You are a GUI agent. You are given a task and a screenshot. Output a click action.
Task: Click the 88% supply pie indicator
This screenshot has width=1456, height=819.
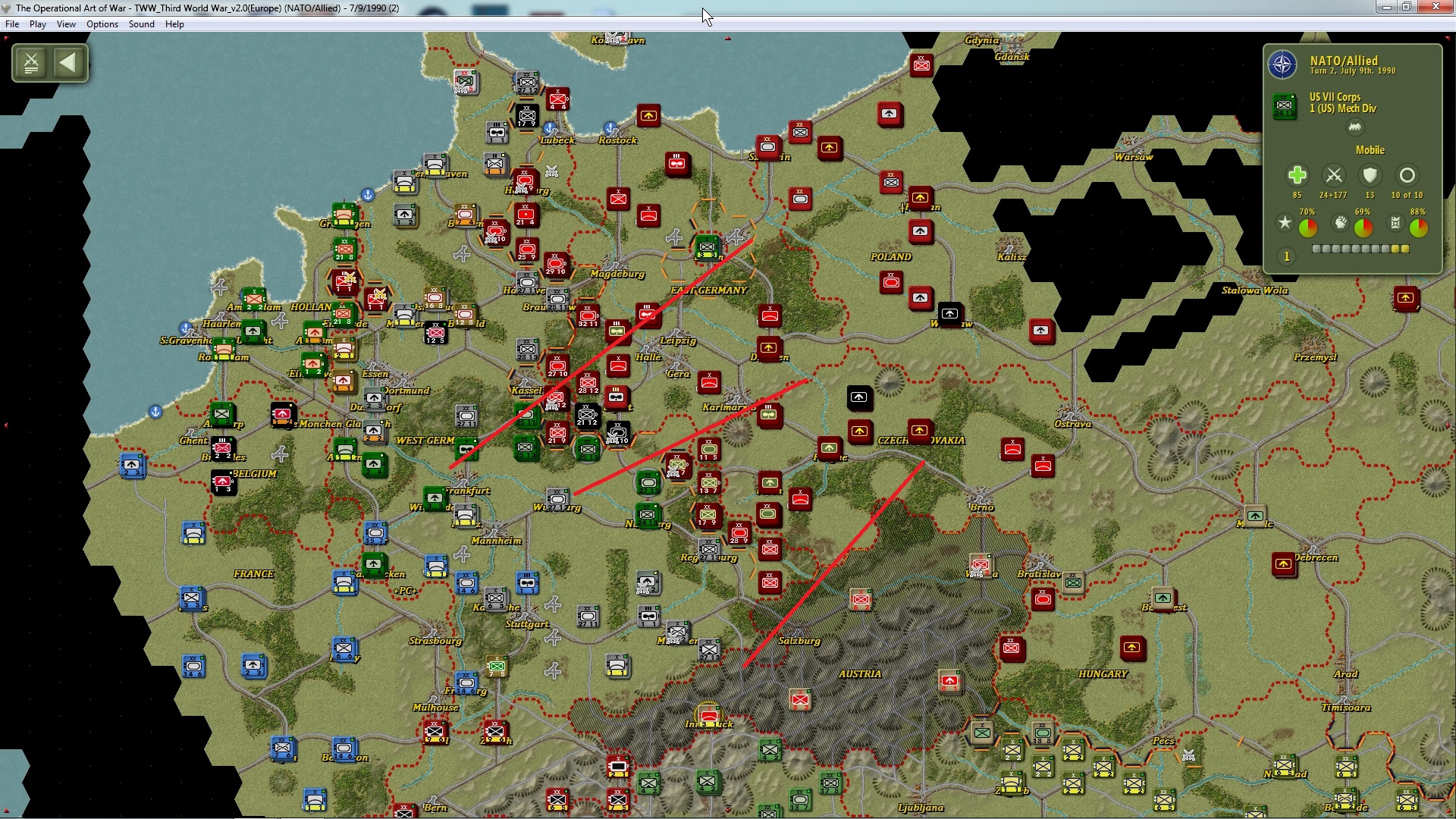tap(1418, 227)
